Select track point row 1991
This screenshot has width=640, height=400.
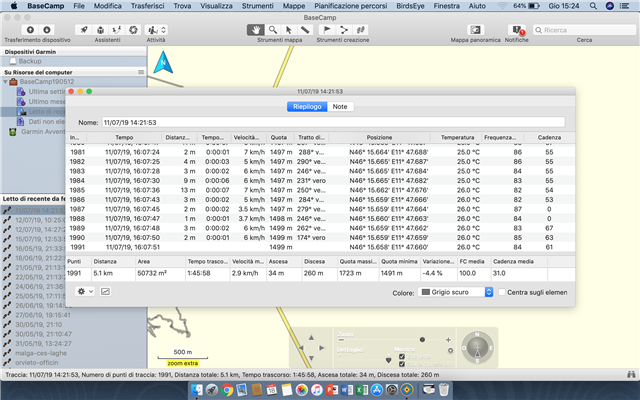[320, 247]
